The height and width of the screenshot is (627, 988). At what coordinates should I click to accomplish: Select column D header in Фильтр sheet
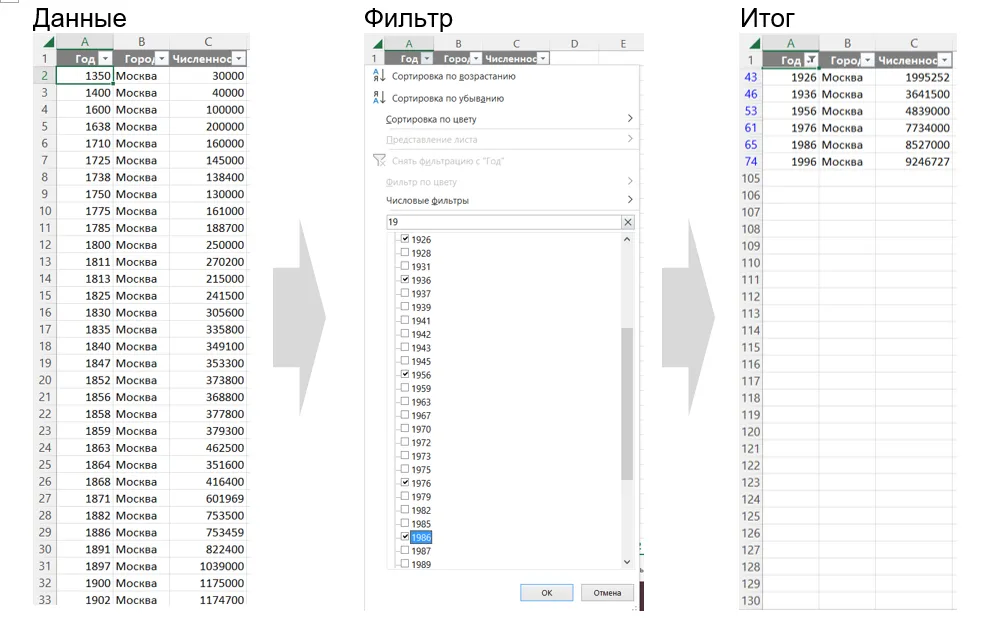(x=574, y=43)
